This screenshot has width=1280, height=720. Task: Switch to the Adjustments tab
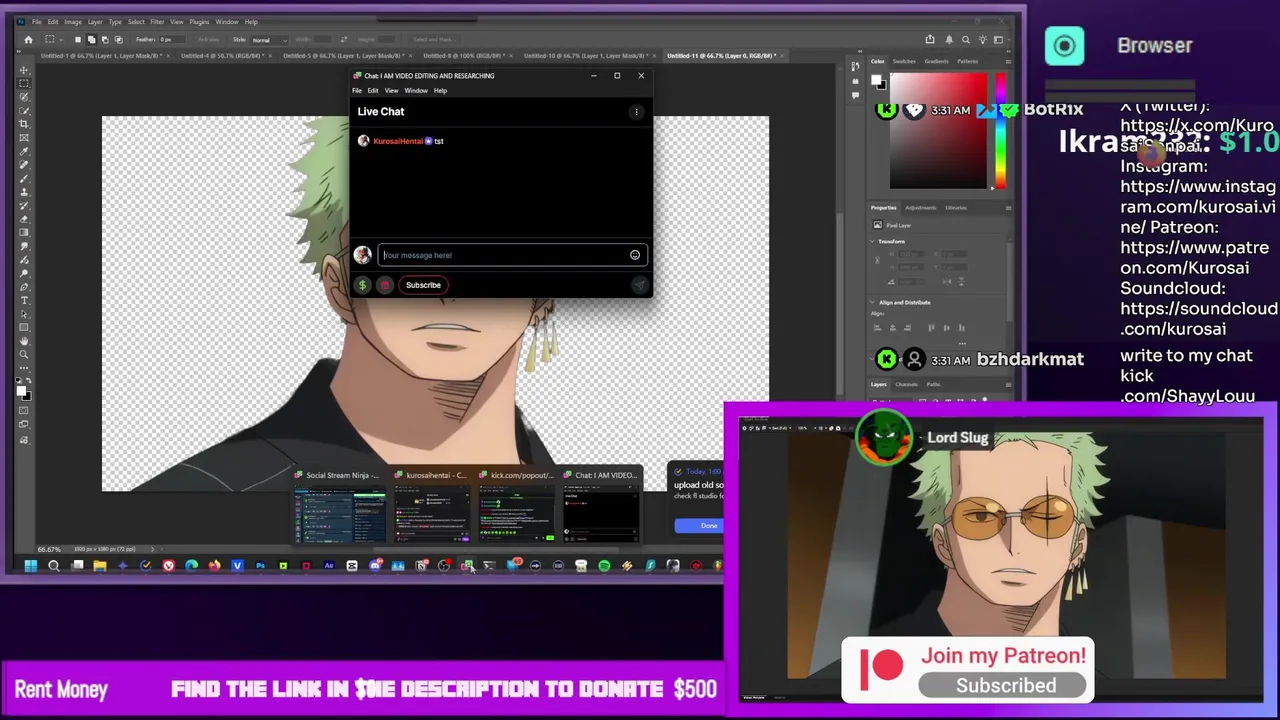click(921, 208)
